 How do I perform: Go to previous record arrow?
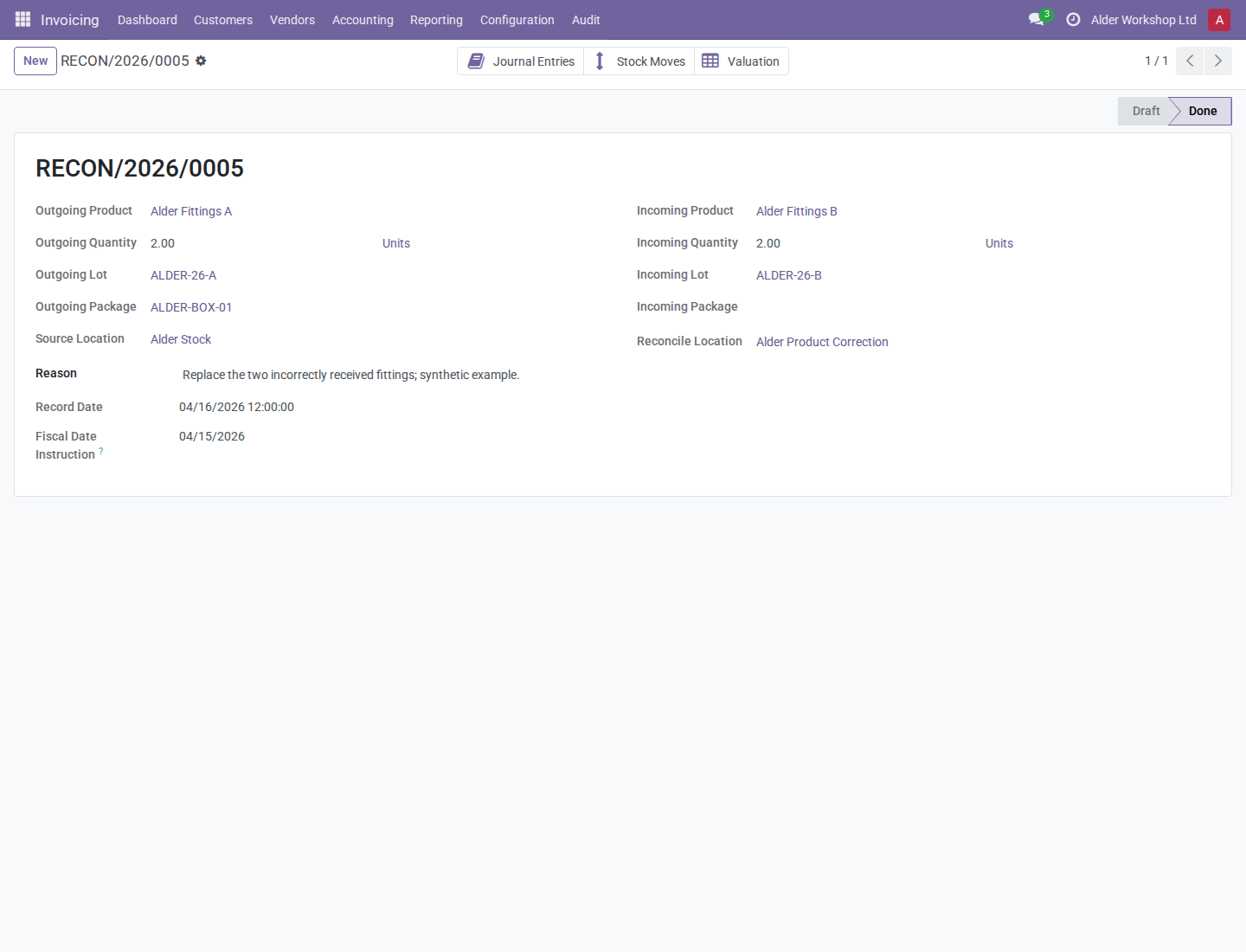pyautogui.click(x=1190, y=61)
